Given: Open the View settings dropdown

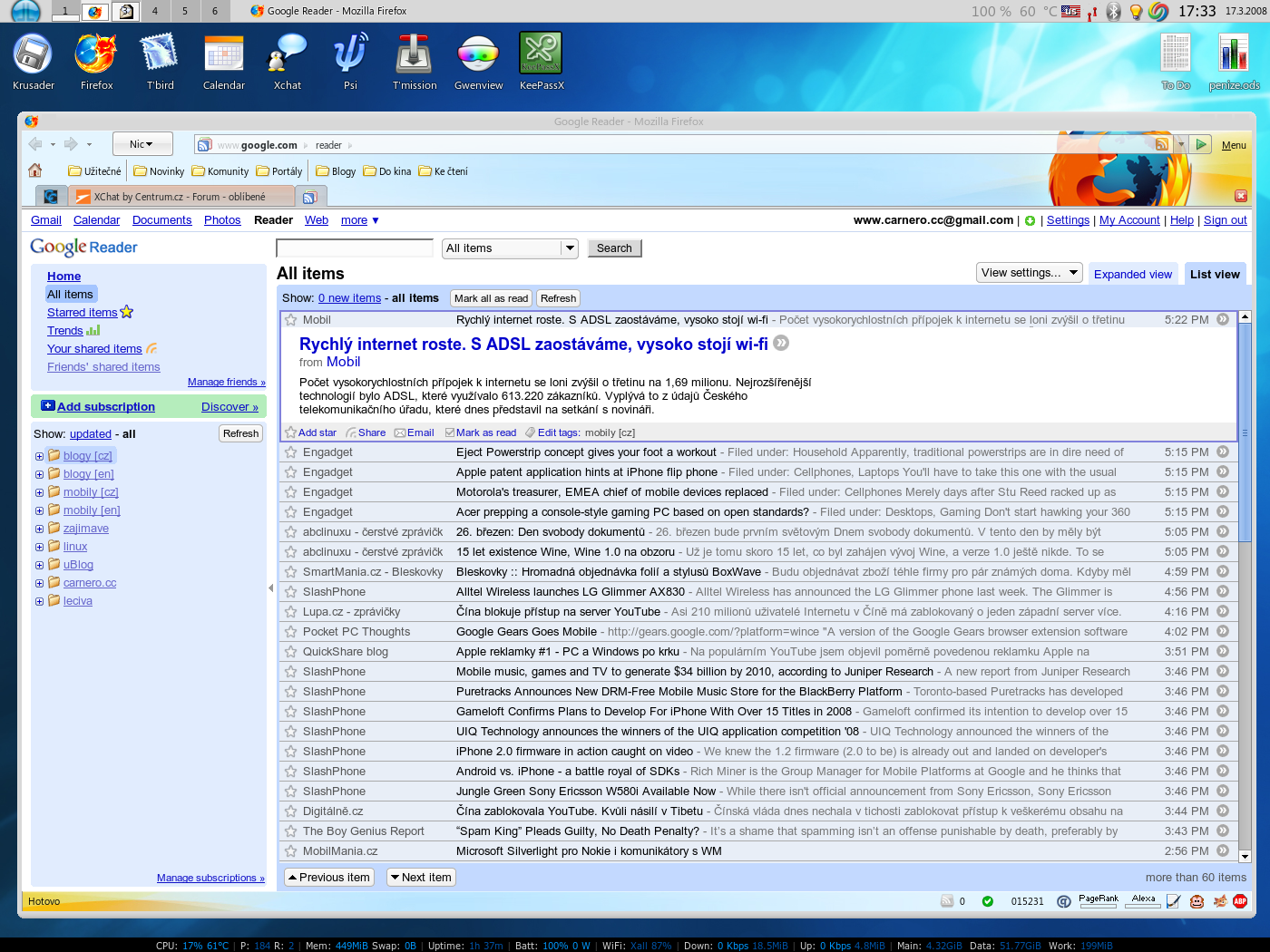Looking at the screenshot, I should (1030, 273).
